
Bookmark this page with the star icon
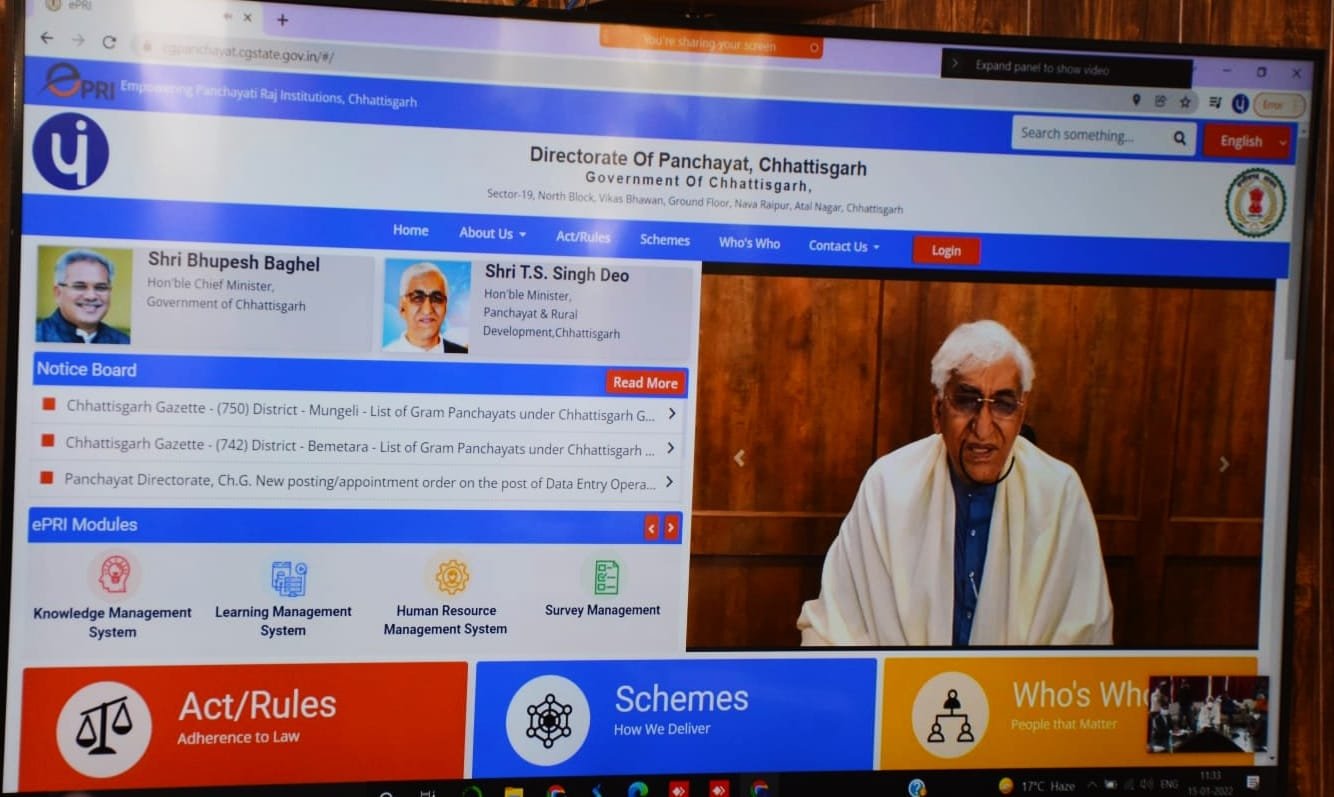point(1185,101)
